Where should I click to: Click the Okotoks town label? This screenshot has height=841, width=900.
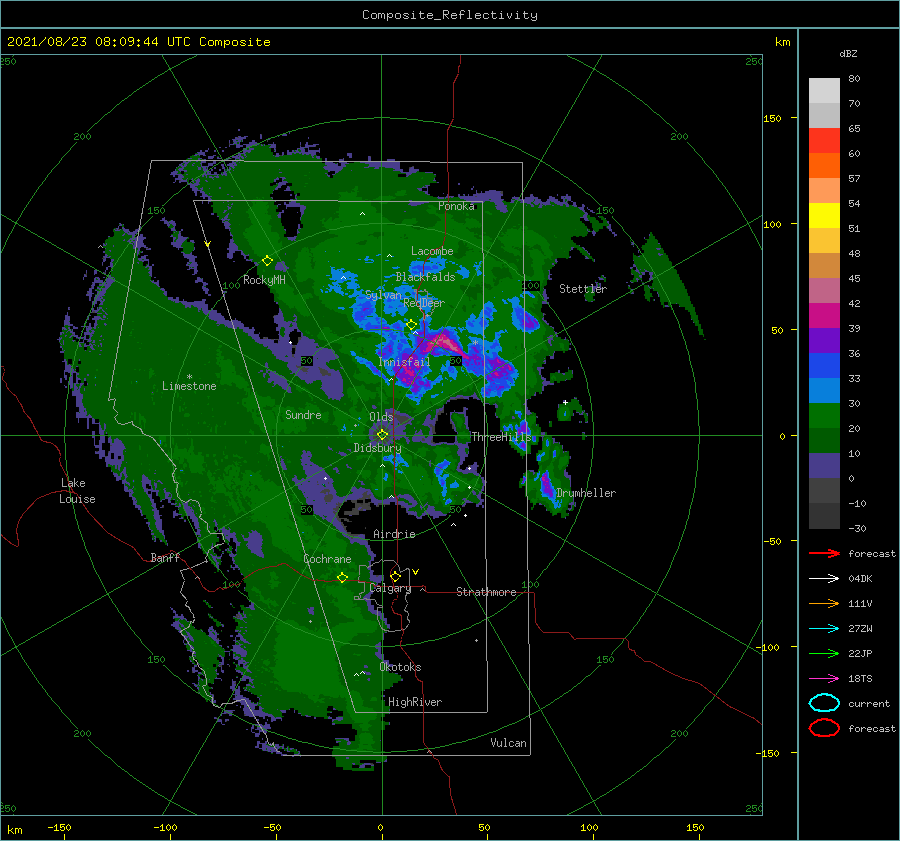[x=400, y=667]
